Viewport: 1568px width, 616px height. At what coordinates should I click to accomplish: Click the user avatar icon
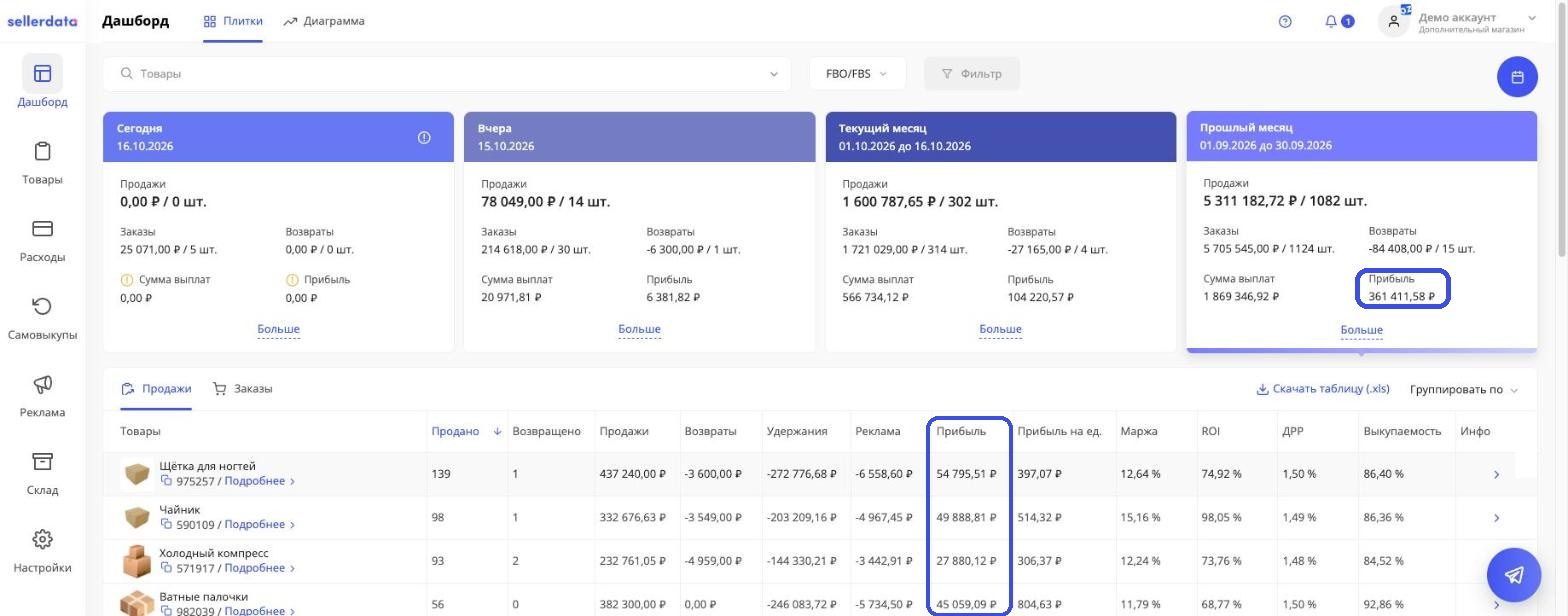click(1393, 21)
